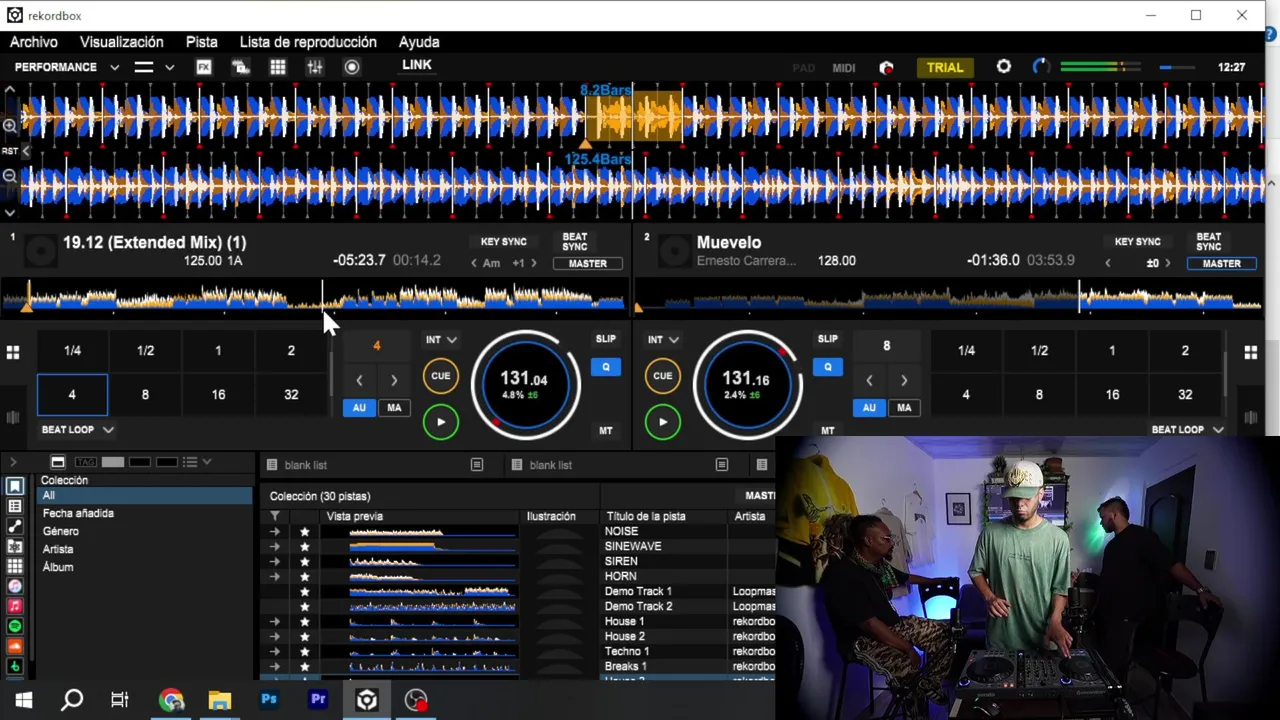Image resolution: width=1280 pixels, height=720 pixels.
Task: Start playback on deck 2
Action: [662, 422]
